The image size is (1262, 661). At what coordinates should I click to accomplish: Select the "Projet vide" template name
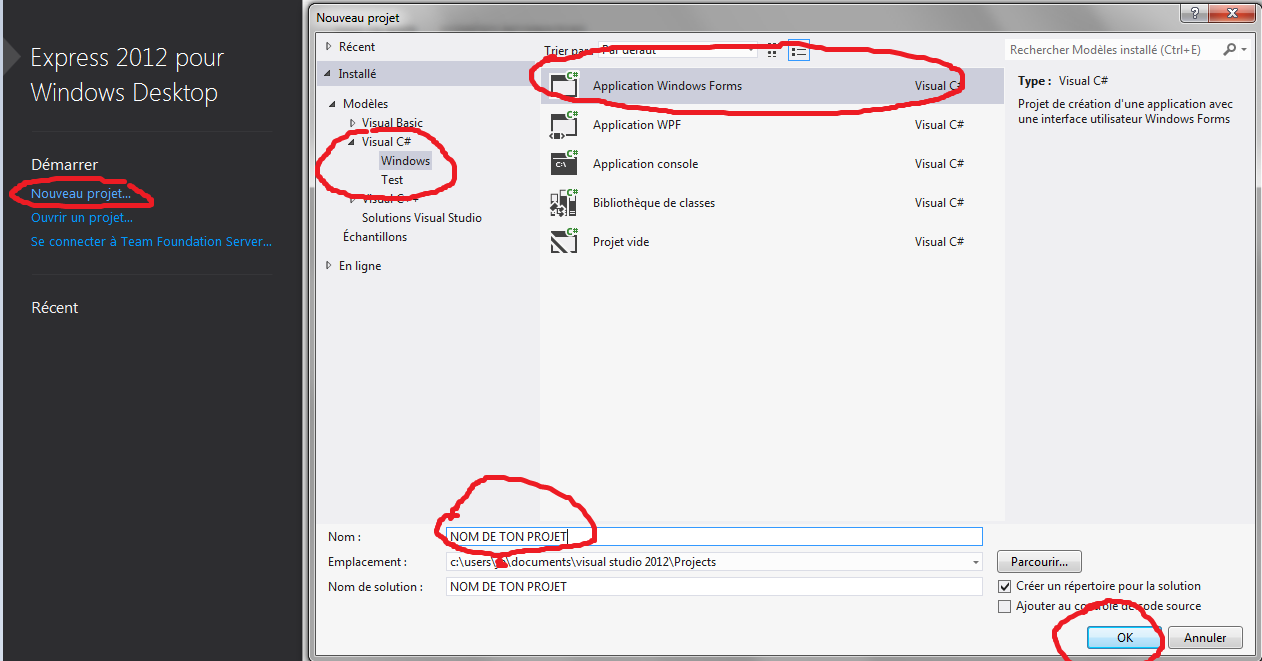621,242
